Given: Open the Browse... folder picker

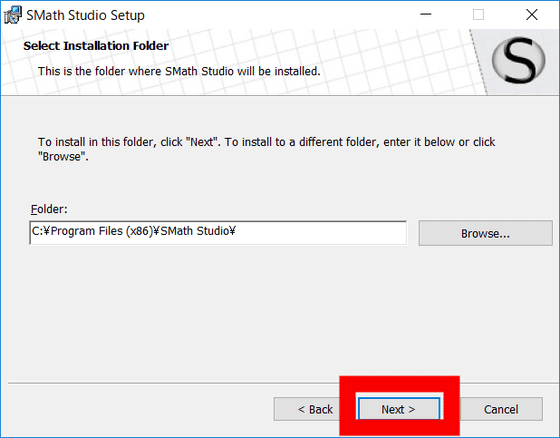Looking at the screenshot, I should point(485,233).
